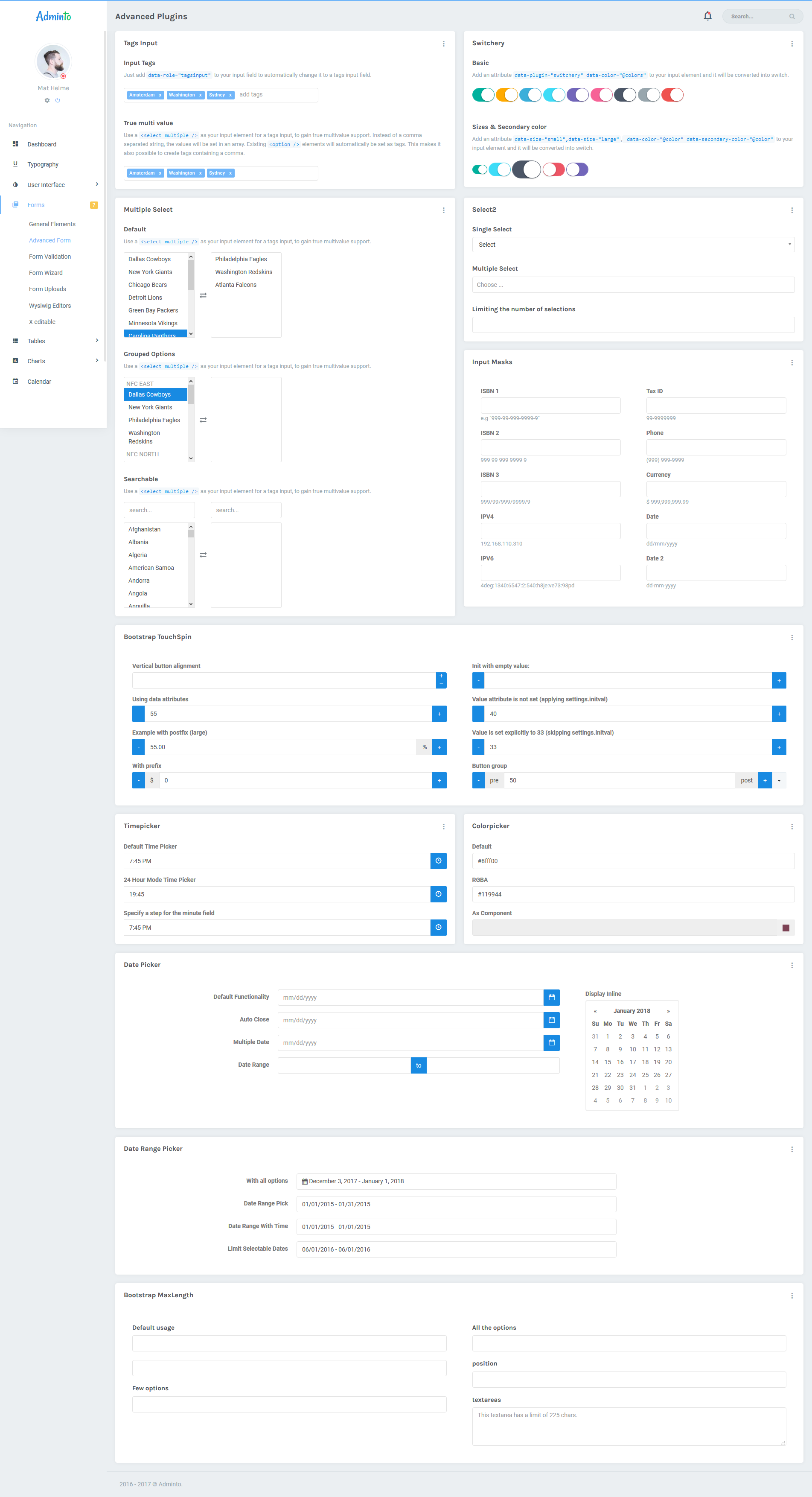Open the notifications bell
812x1497 pixels.
point(707,16)
